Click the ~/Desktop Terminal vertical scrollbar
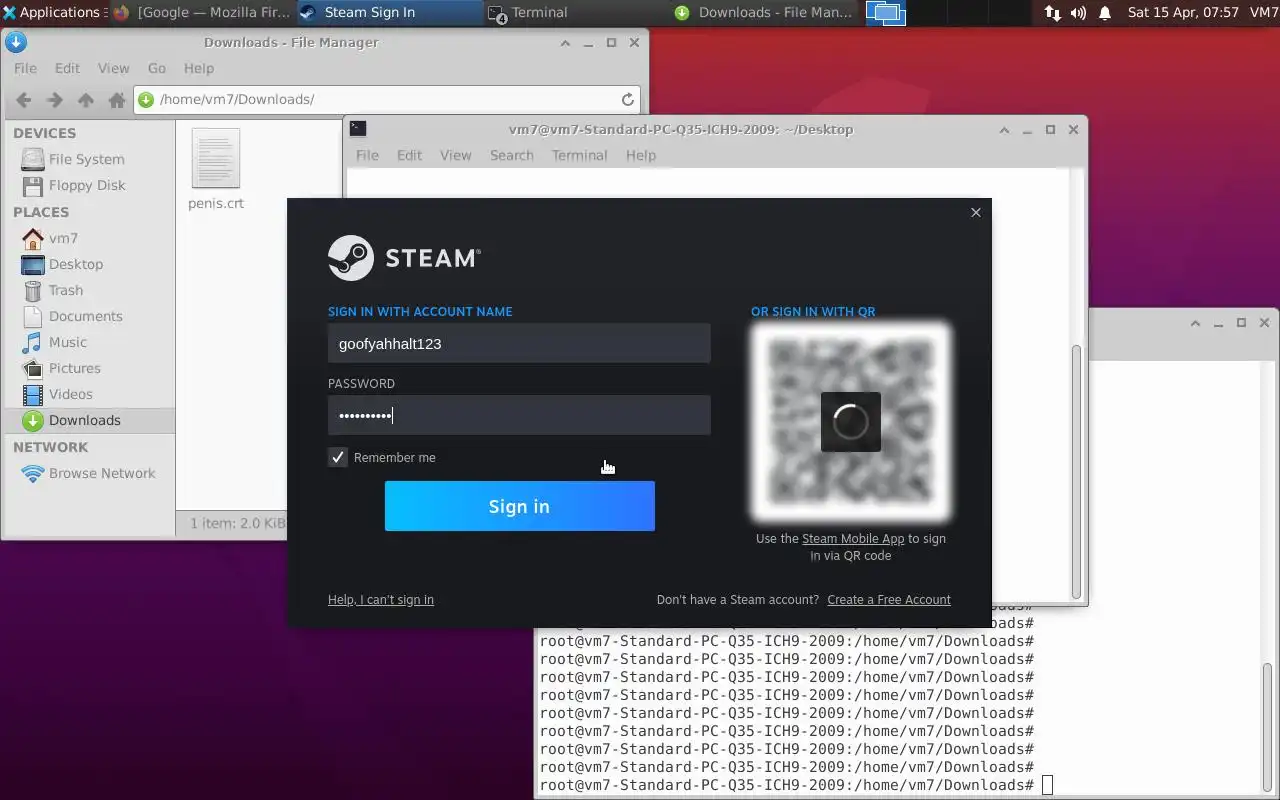 pyautogui.click(x=1076, y=470)
